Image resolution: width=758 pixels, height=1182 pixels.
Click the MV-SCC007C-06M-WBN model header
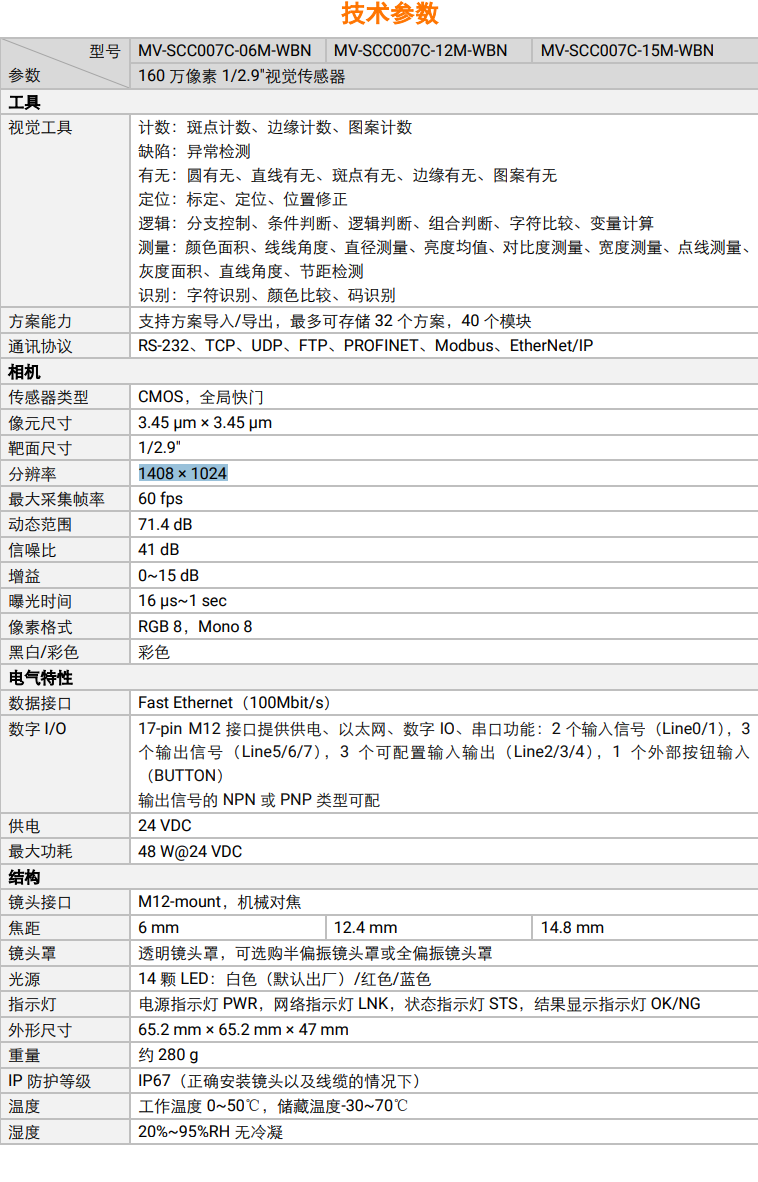click(224, 50)
